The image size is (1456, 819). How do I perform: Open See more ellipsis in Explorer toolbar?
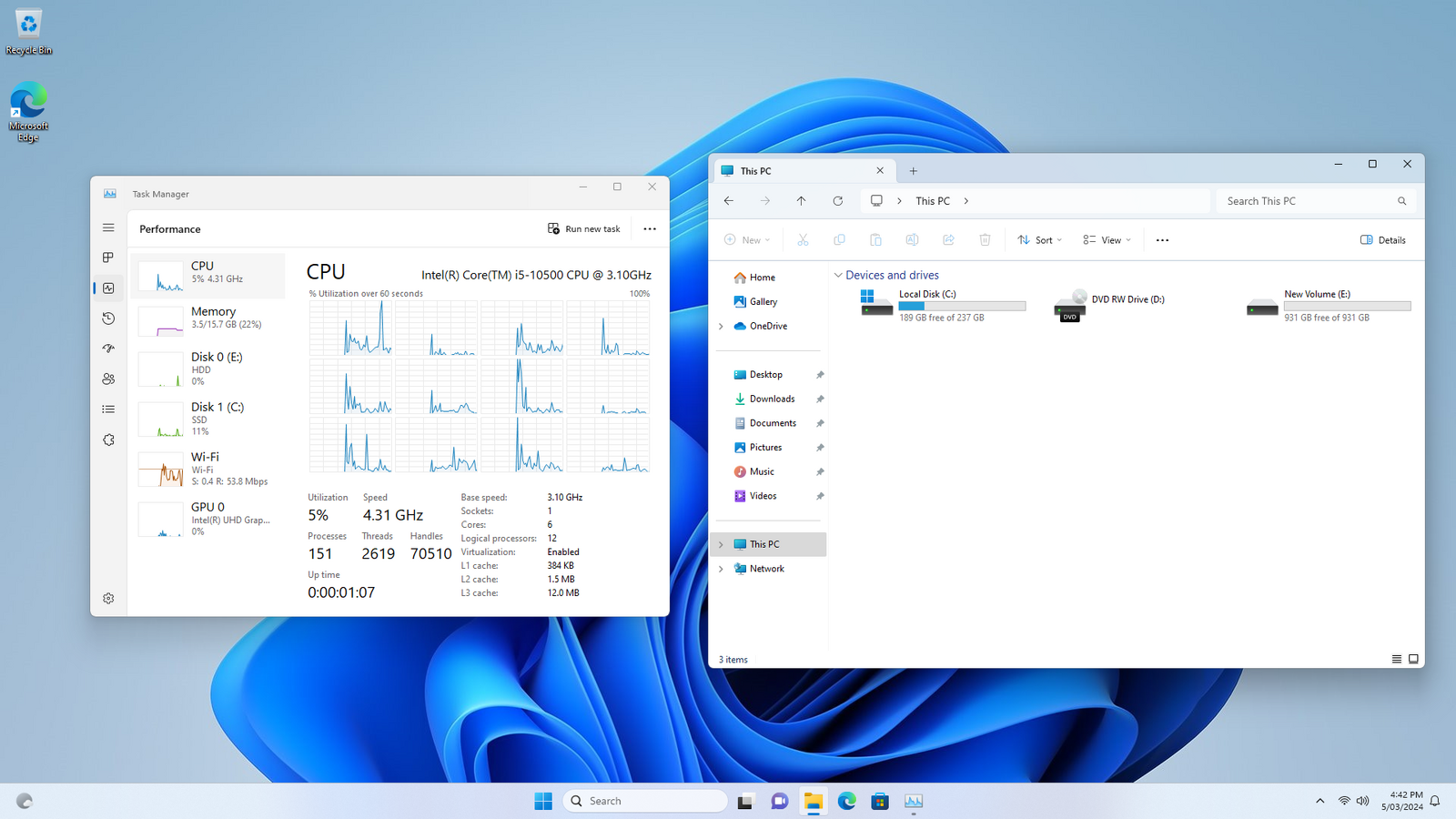tap(1162, 240)
